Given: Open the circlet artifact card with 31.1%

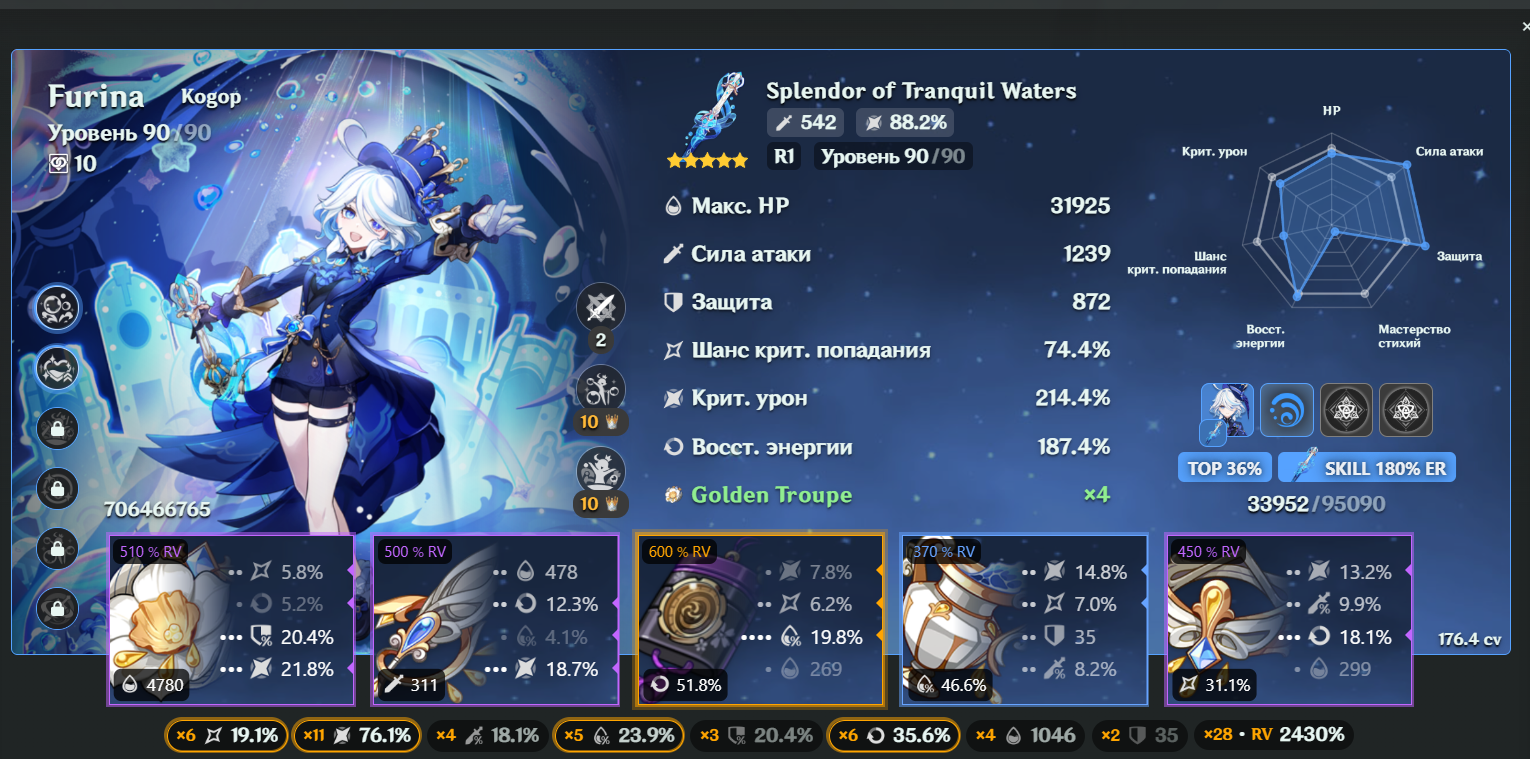Looking at the screenshot, I should point(1289,620).
